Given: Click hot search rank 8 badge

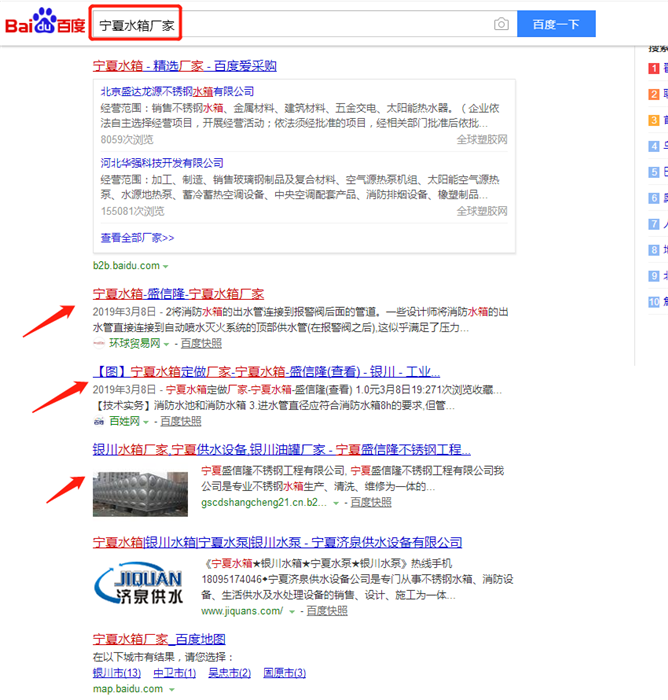Looking at the screenshot, I should point(654,250).
